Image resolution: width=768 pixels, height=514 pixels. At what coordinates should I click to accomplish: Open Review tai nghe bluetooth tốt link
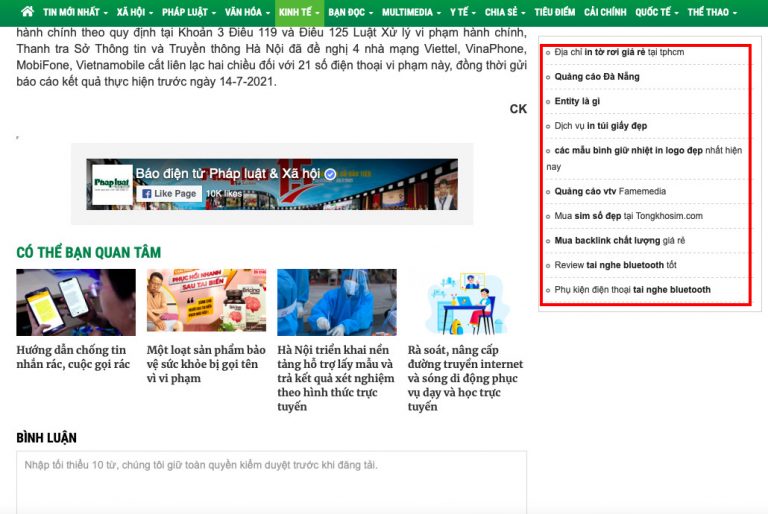pos(615,265)
